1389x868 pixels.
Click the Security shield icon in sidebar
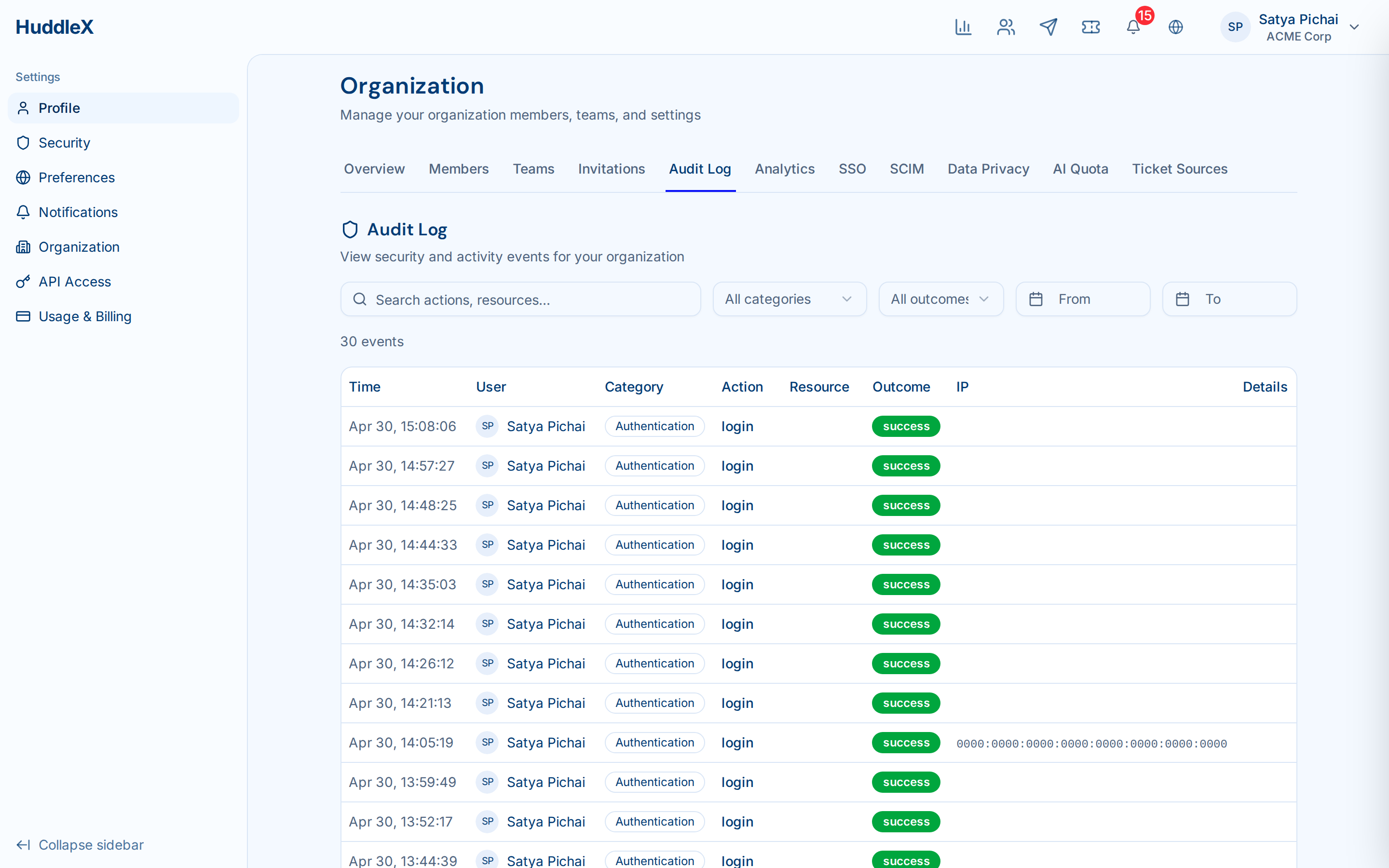tap(23, 143)
